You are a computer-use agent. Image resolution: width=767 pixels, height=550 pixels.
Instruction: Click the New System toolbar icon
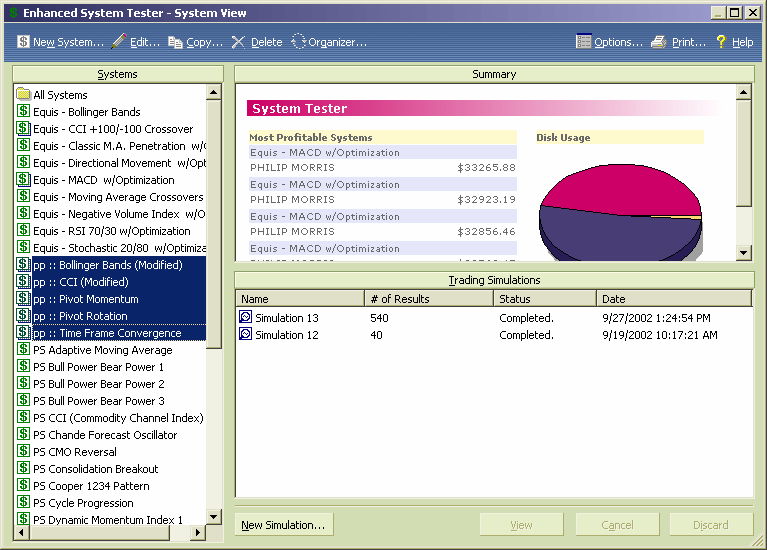pos(23,42)
